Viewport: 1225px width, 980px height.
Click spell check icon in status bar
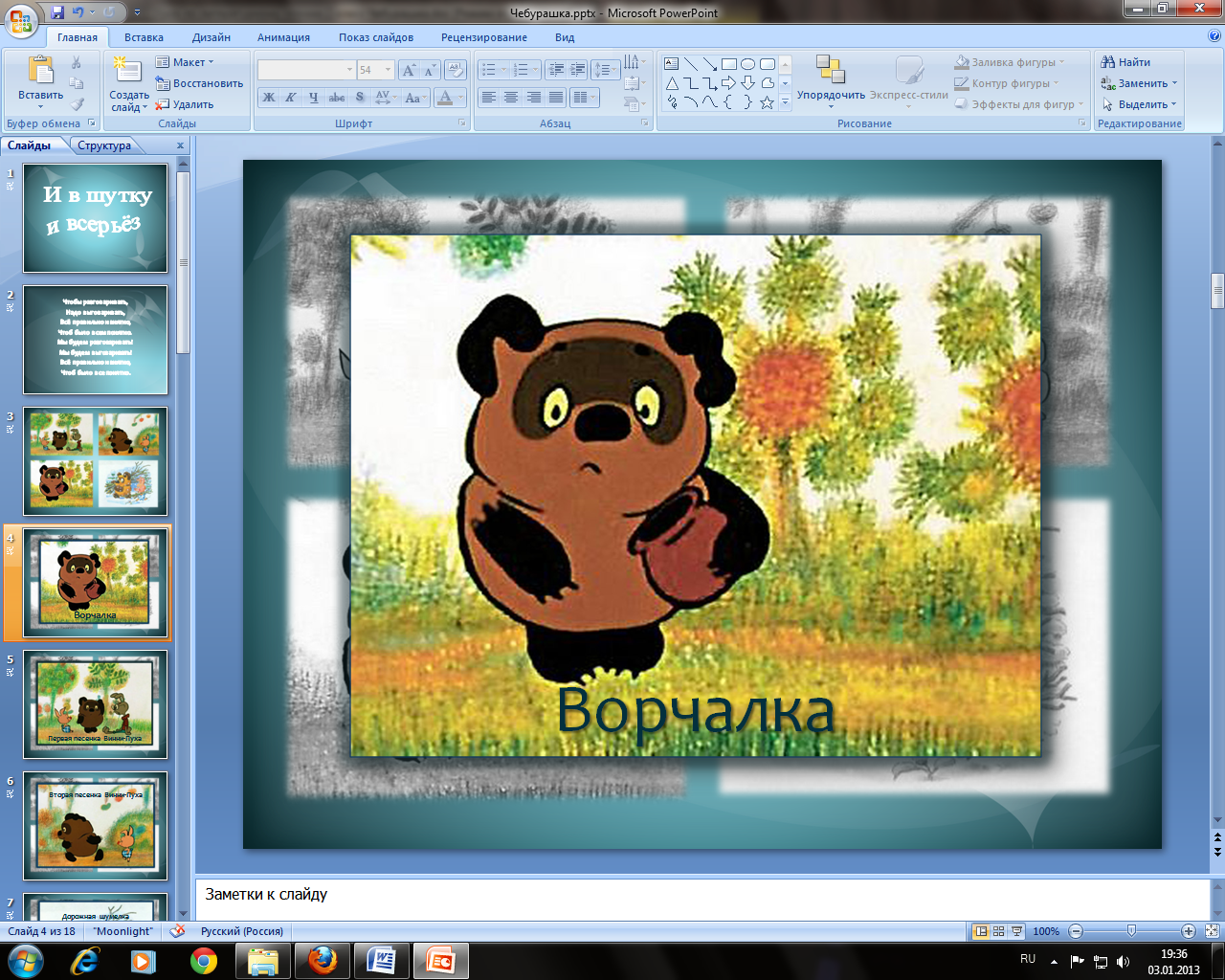coord(177,930)
